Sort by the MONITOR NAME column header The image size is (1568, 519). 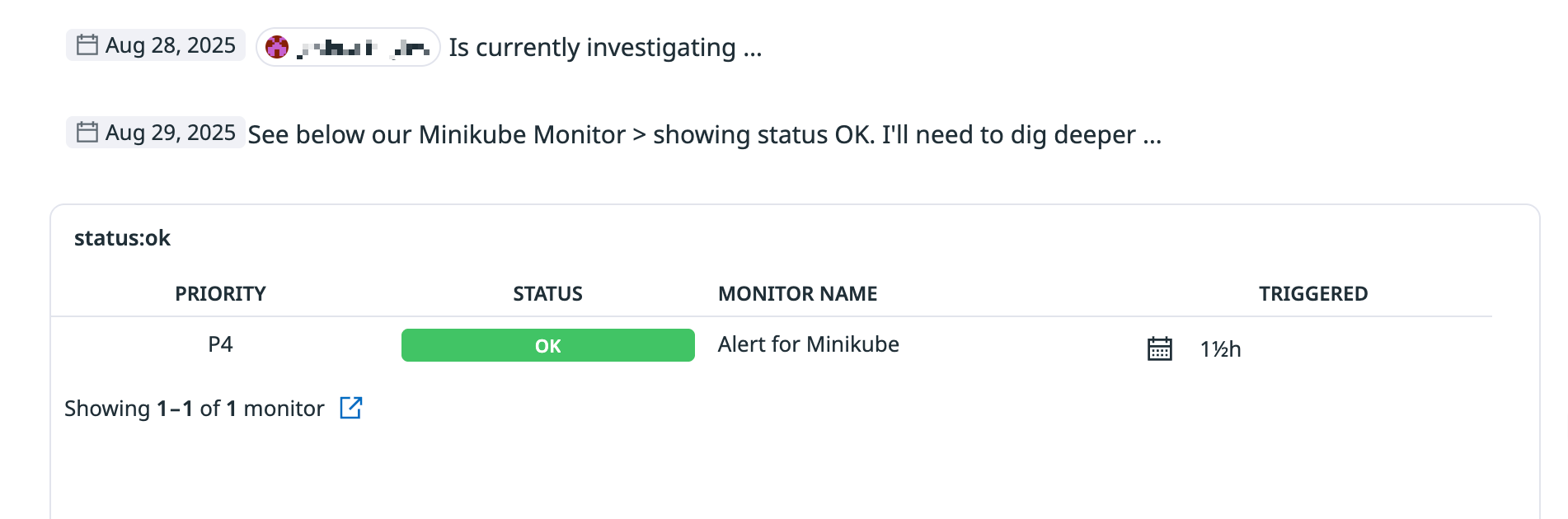coord(797,294)
